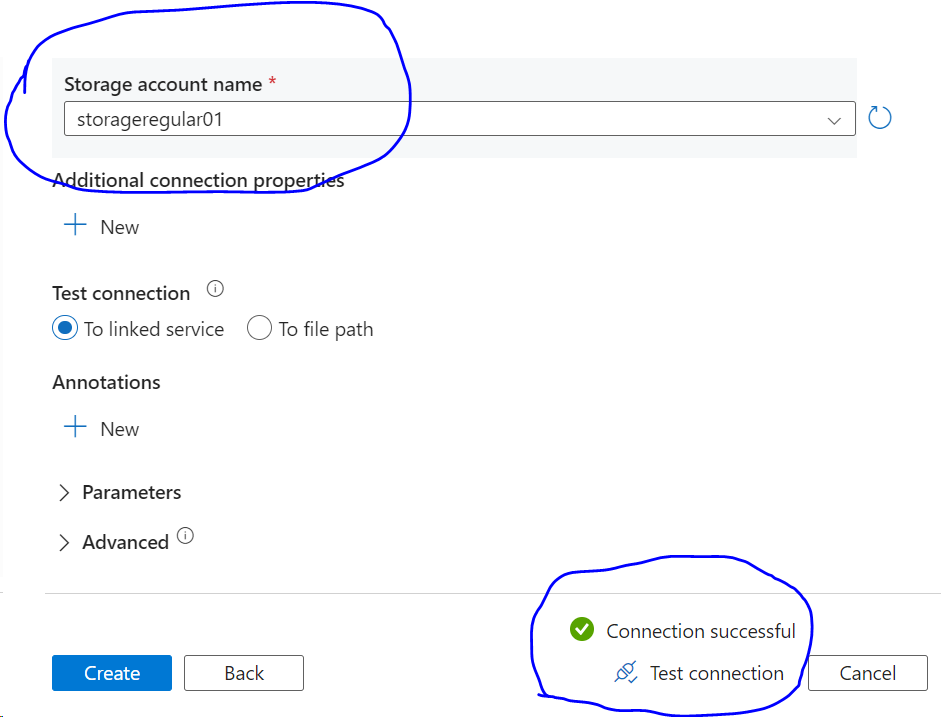Viewport: 941px width, 717px height.
Task: Click the green Connection successful checkmark icon
Action: tap(582, 630)
